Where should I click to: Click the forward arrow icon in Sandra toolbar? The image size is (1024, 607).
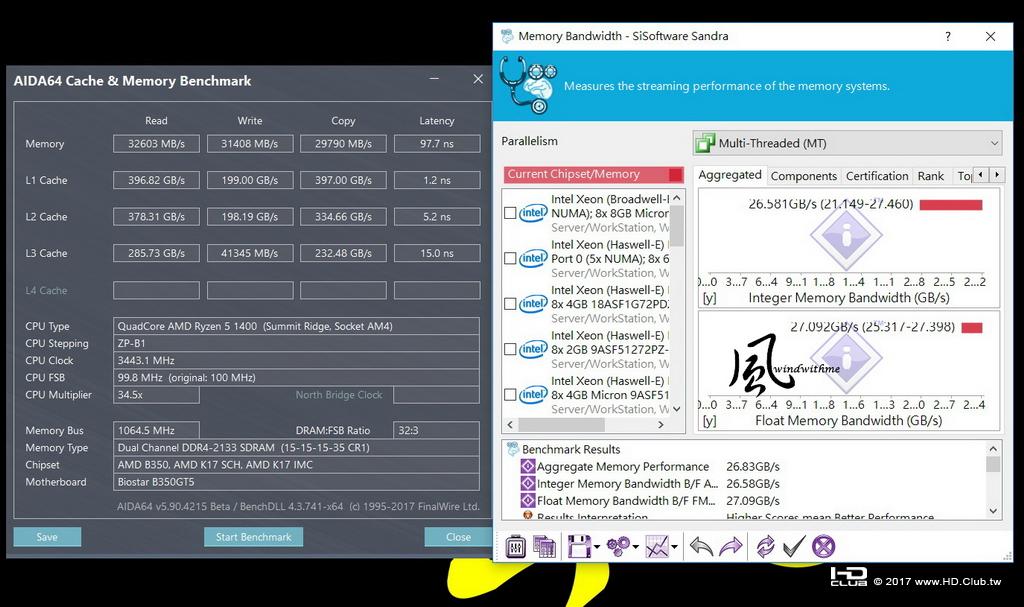(731, 546)
